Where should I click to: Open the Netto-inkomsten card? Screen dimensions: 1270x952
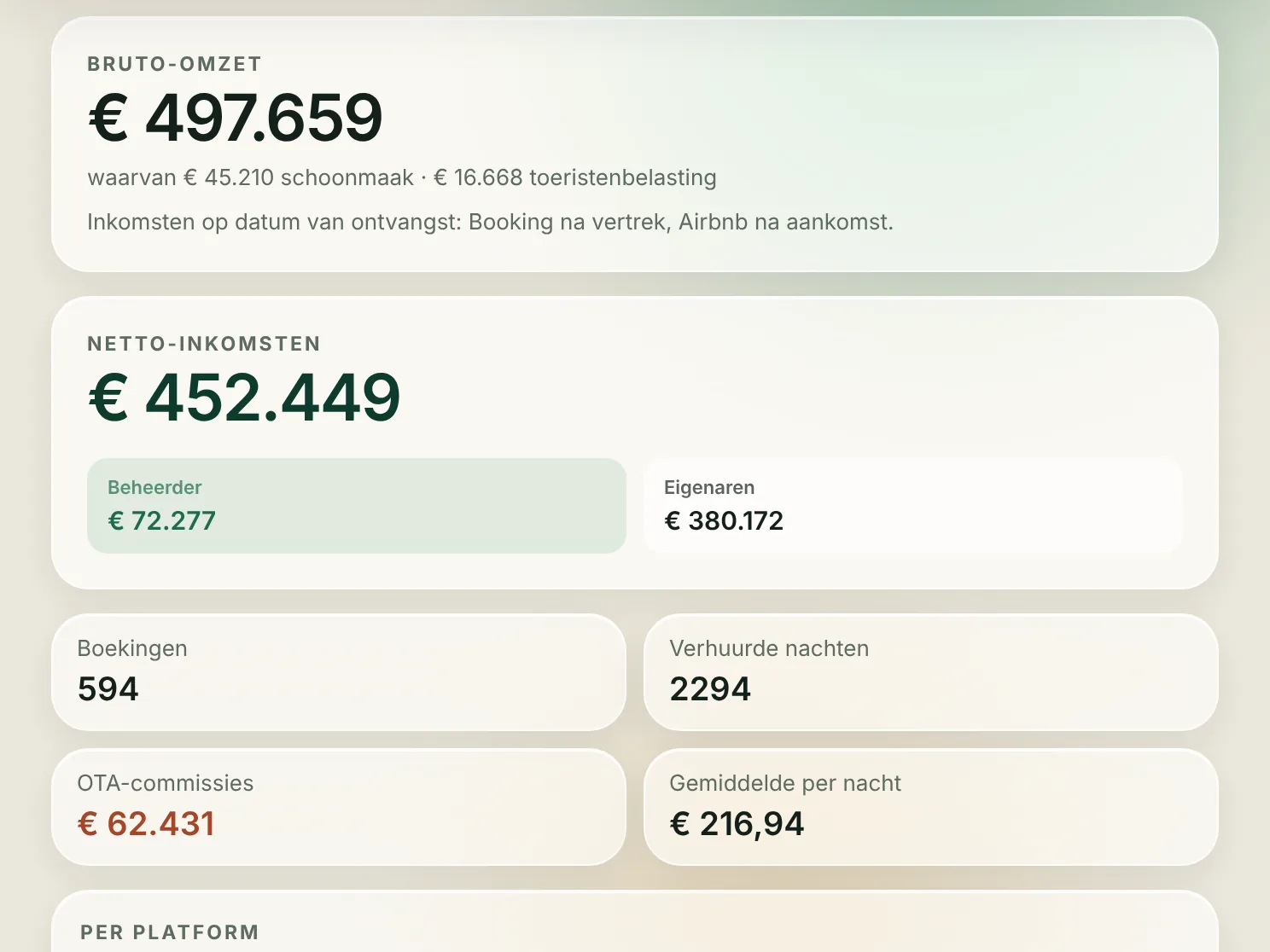pyautogui.click(x=635, y=443)
